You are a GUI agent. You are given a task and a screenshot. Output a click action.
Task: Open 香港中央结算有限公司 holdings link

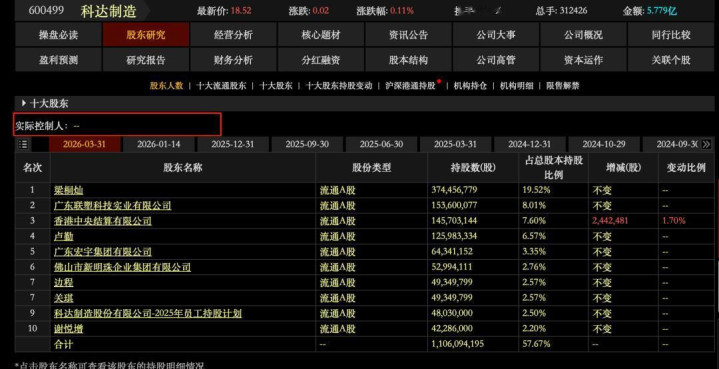click(x=103, y=221)
